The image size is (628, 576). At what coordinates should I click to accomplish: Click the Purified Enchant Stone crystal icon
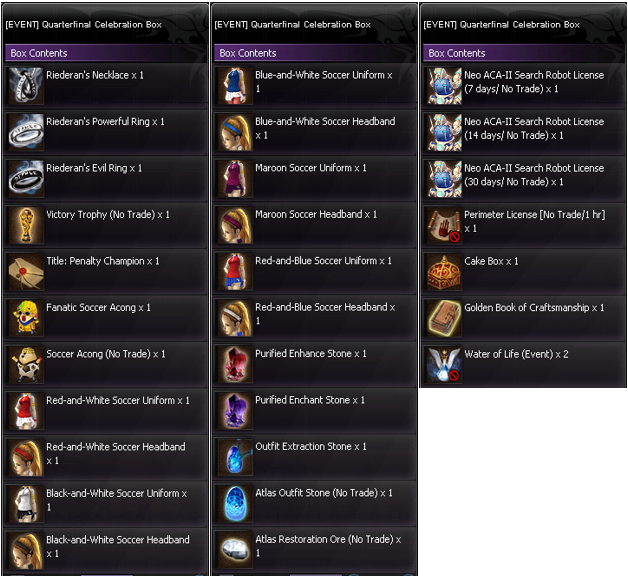click(235, 411)
